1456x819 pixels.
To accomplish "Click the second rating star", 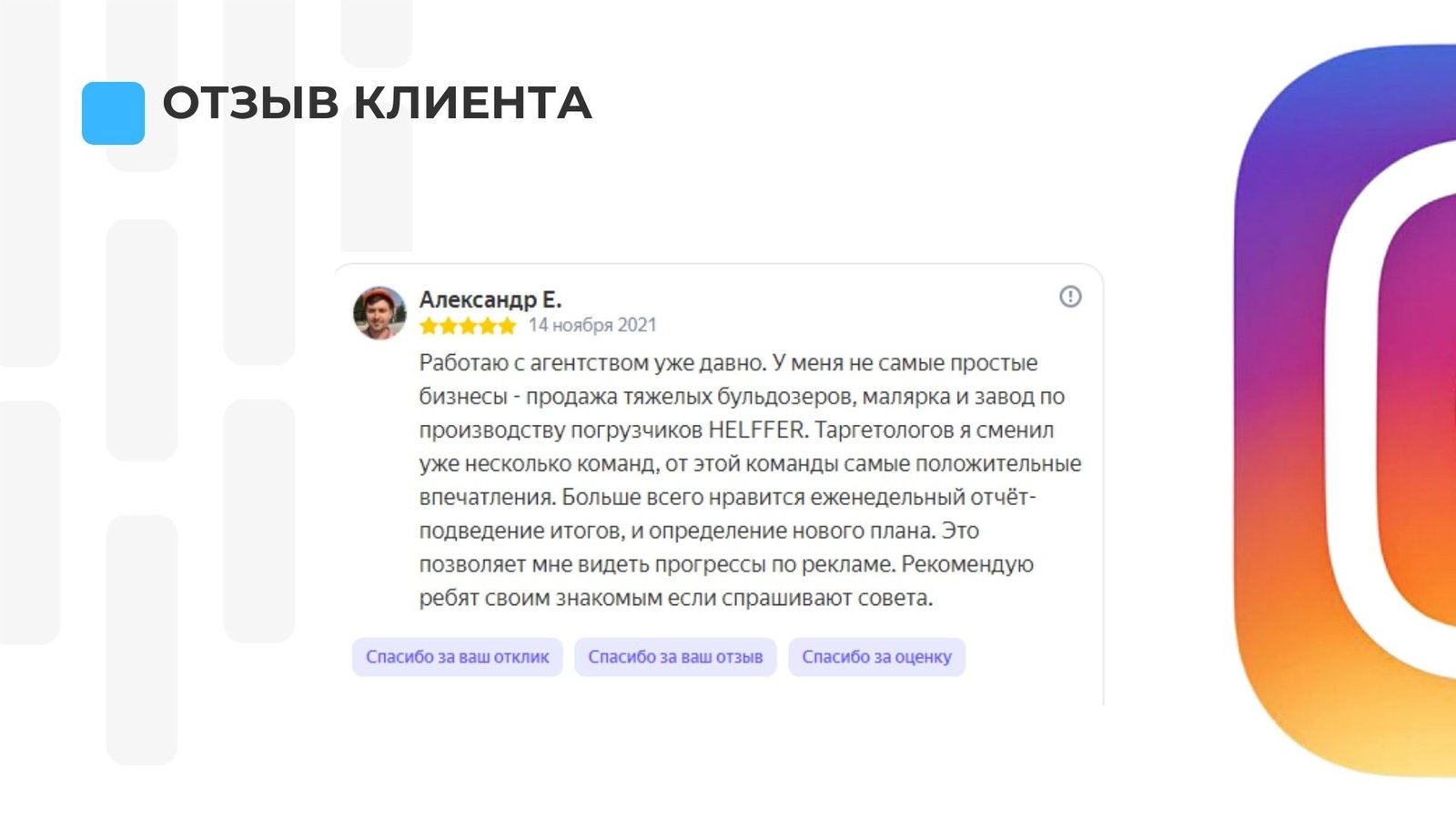I will [x=449, y=326].
